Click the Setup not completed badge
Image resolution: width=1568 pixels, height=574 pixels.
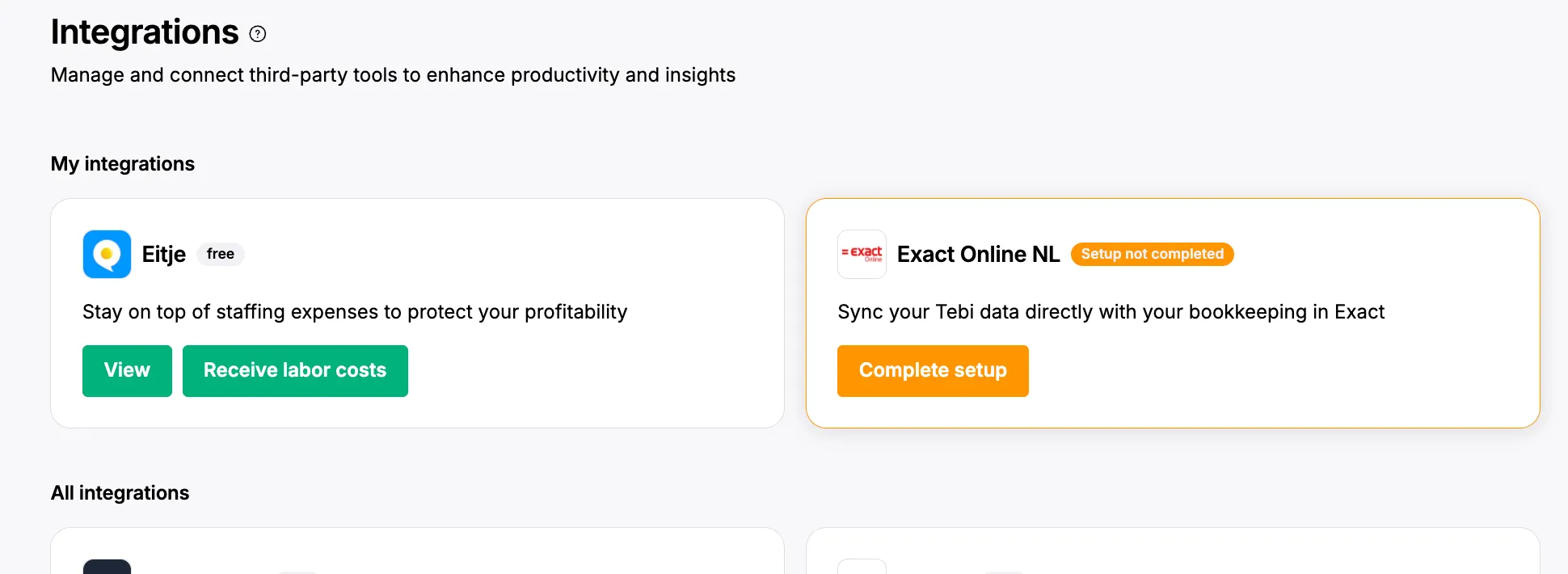[x=1152, y=254]
